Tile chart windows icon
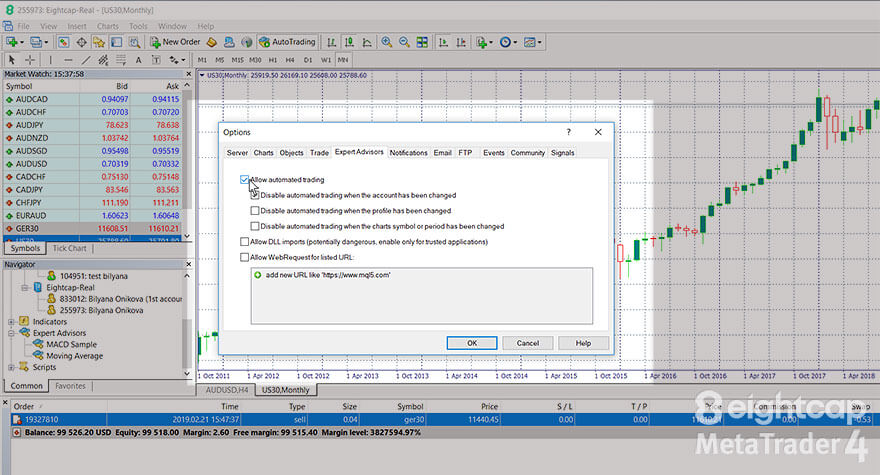The width and height of the screenshot is (880, 475). [x=422, y=42]
